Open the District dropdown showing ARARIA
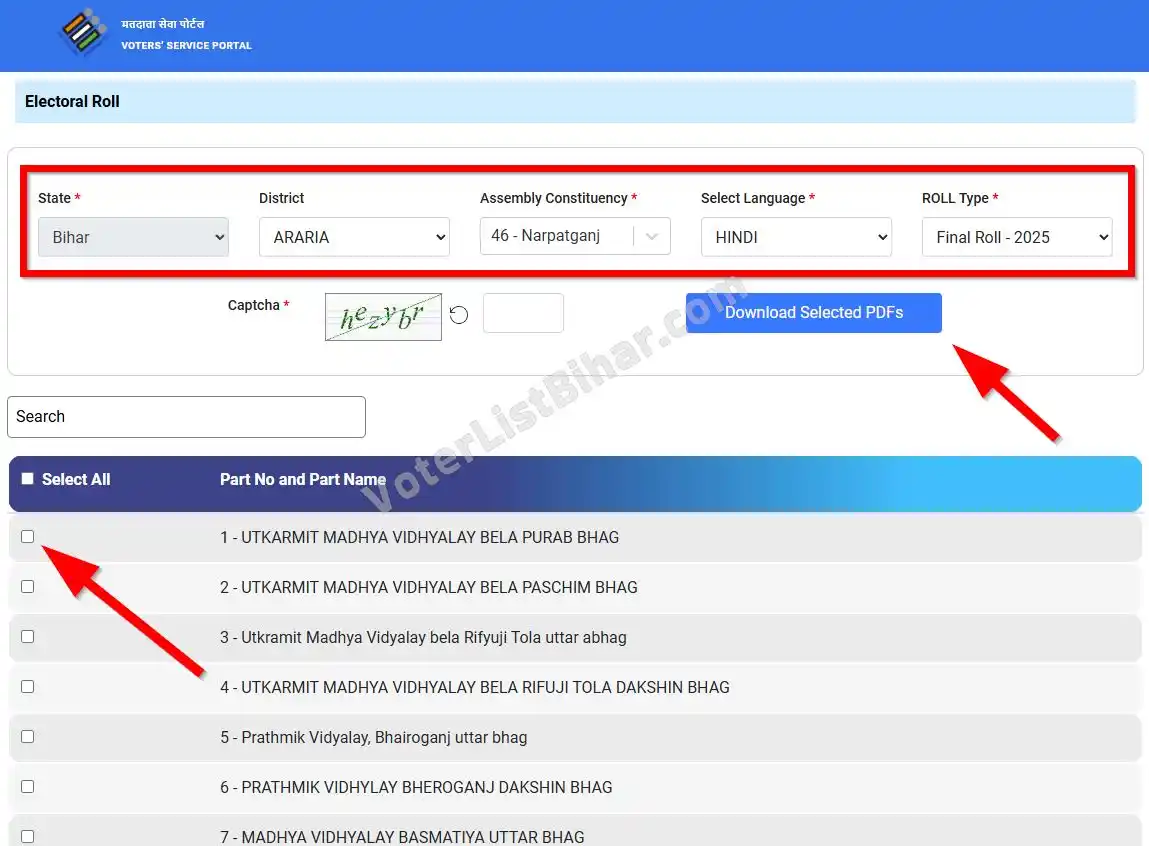This screenshot has height=846, width=1149. [354, 237]
